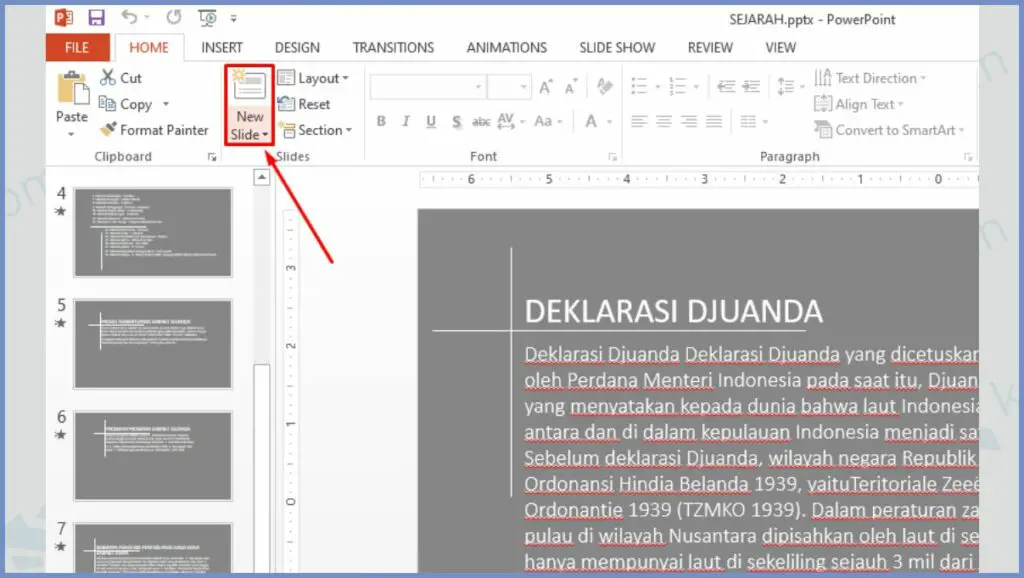Image resolution: width=1024 pixels, height=578 pixels.
Task: Toggle Strikethrough formatting
Action: (481, 121)
